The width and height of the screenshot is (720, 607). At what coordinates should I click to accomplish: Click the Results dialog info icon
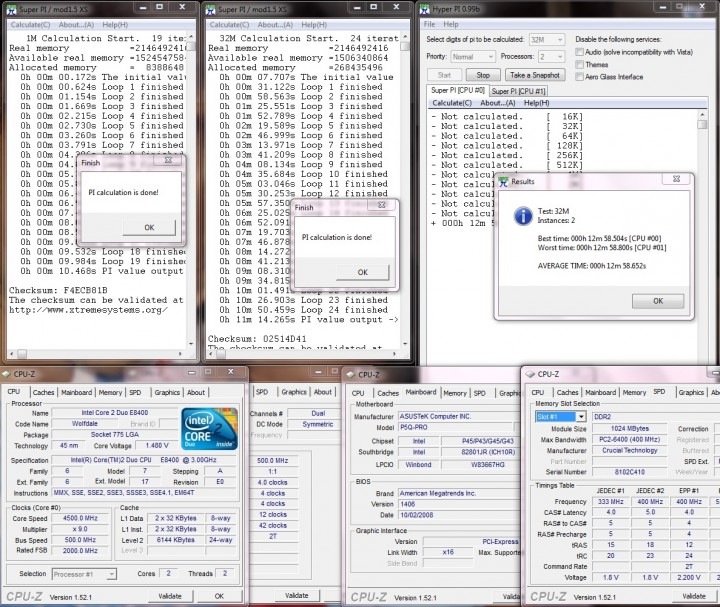pyautogui.click(x=523, y=215)
